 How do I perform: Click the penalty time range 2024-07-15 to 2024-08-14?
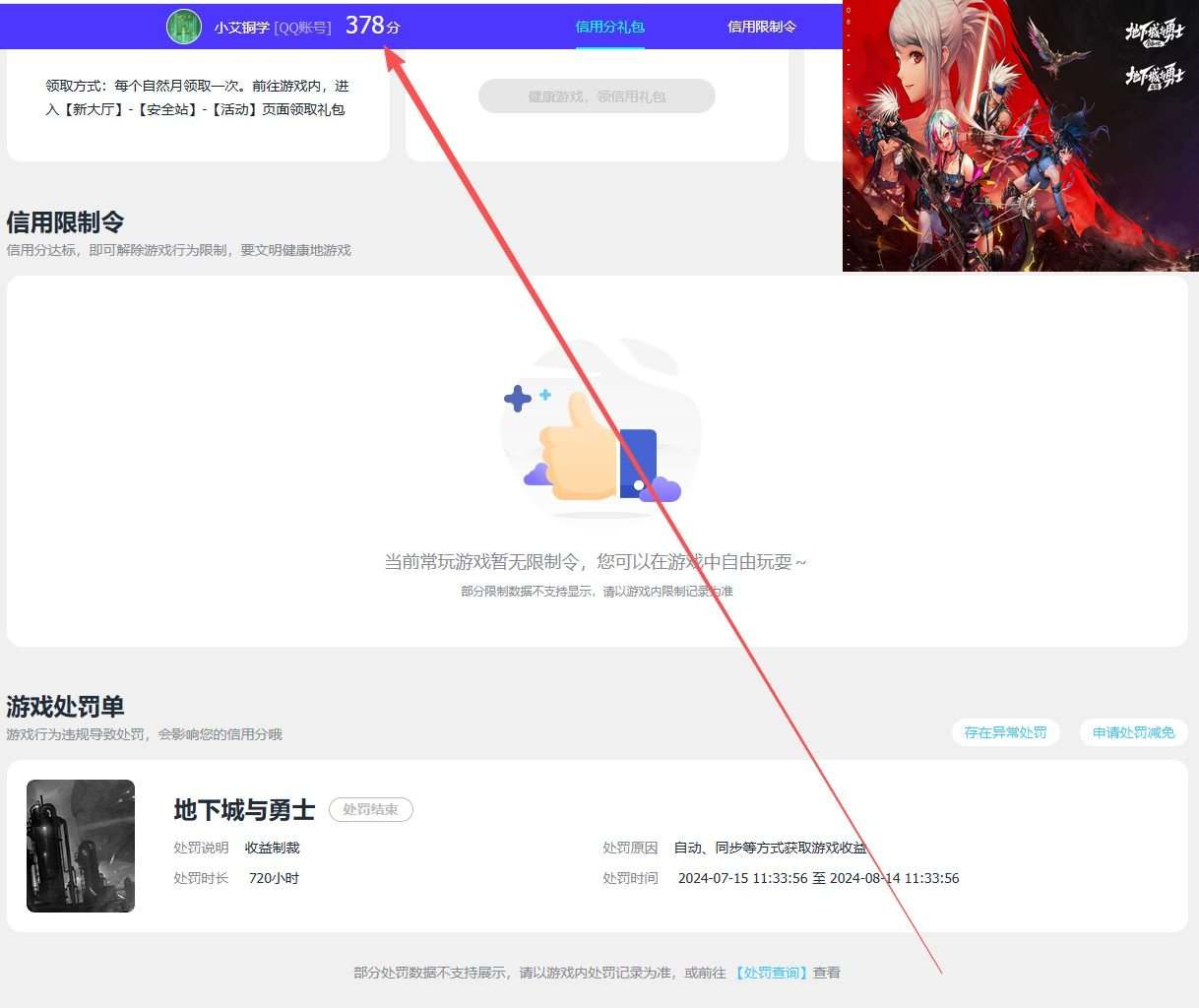pos(818,878)
